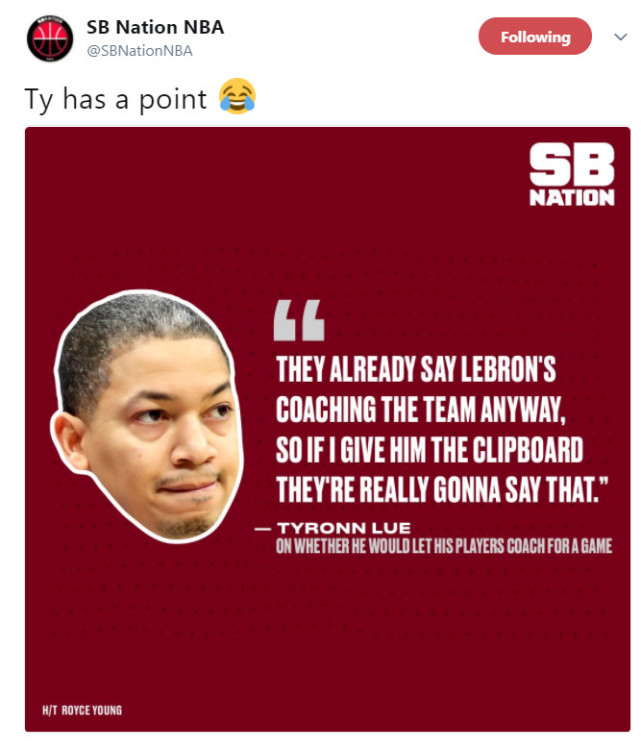This screenshot has height=750, width=641.
Task: Click the line "They're really gonna say that"
Action: point(442,489)
